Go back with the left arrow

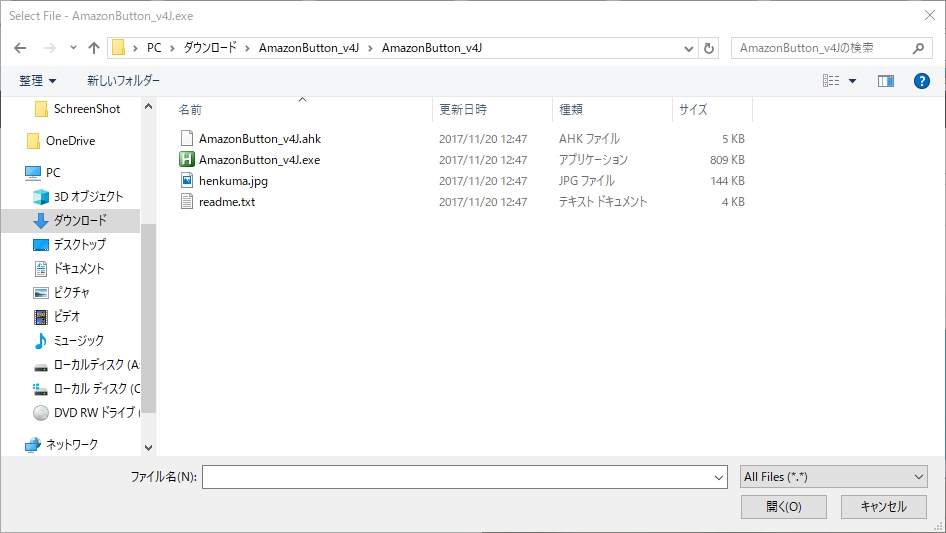20,48
